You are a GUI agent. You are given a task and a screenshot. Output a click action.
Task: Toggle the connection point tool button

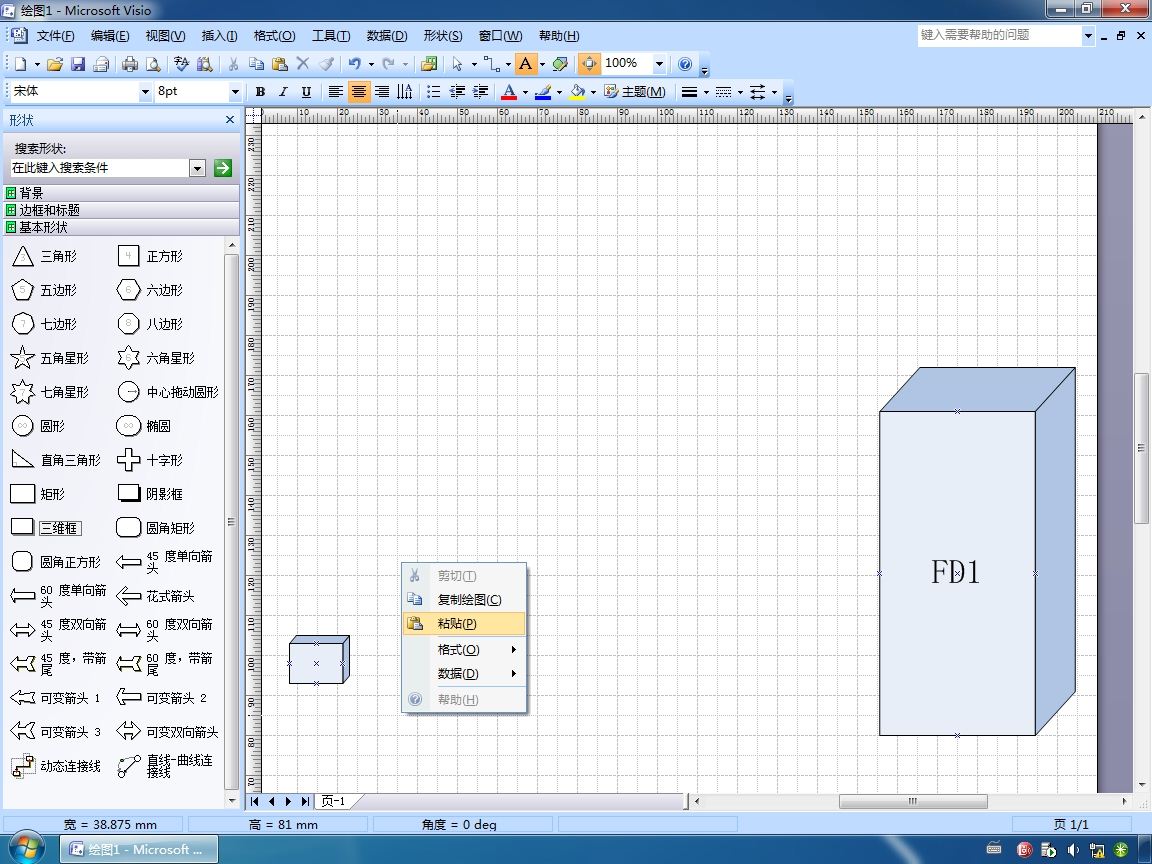coord(589,64)
